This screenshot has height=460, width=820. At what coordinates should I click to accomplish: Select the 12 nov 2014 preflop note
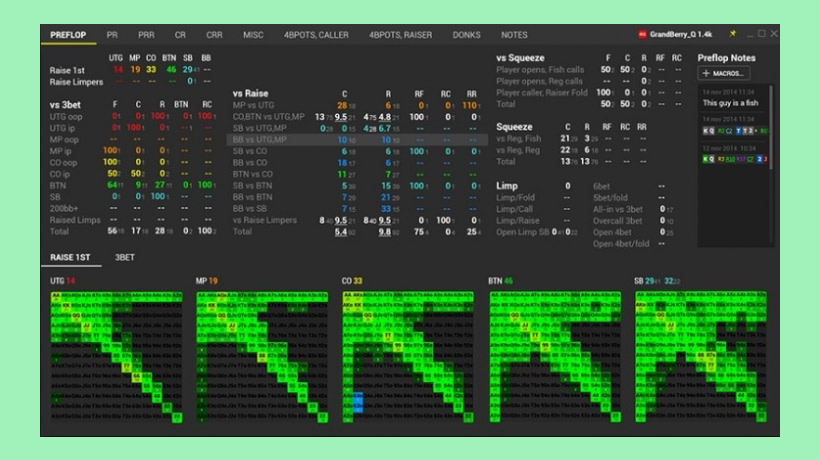pyautogui.click(x=735, y=154)
